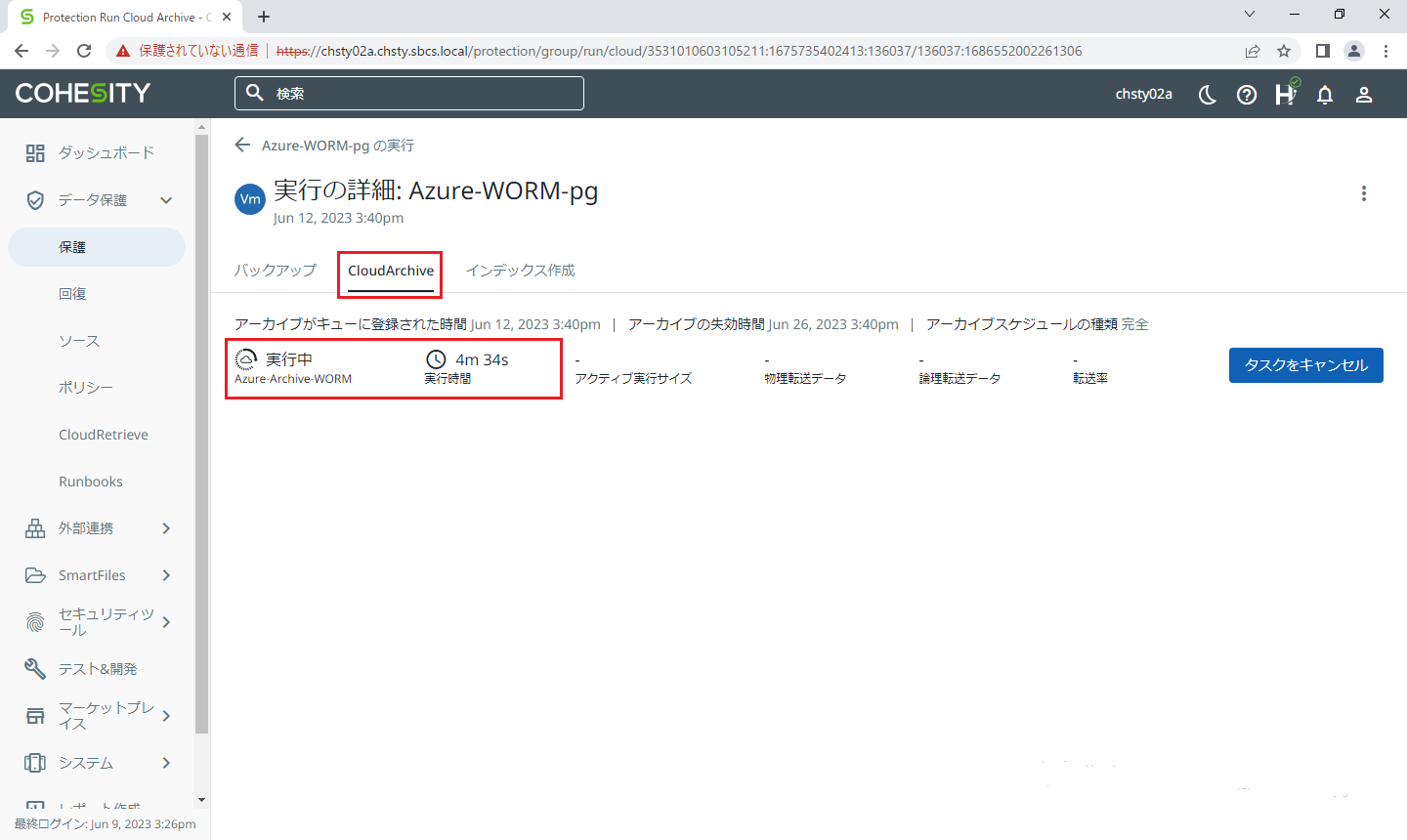Screen dimensions: 1407x840
Task: Toggle dark mode moon icon
Action: 1208,94
